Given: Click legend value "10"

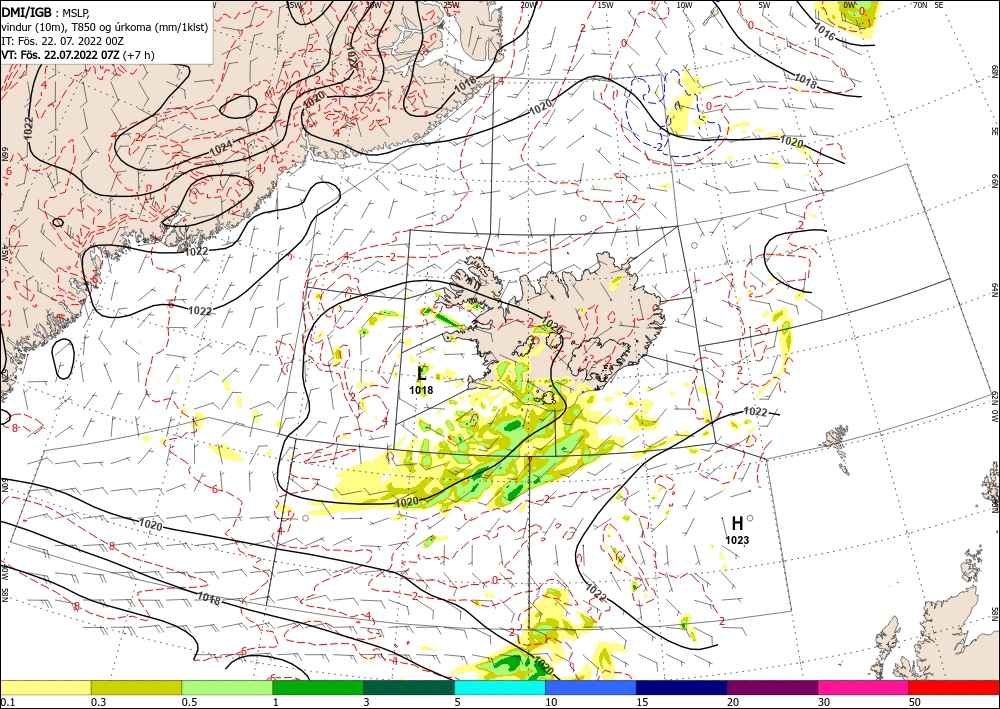Looking at the screenshot, I should tap(551, 702).
